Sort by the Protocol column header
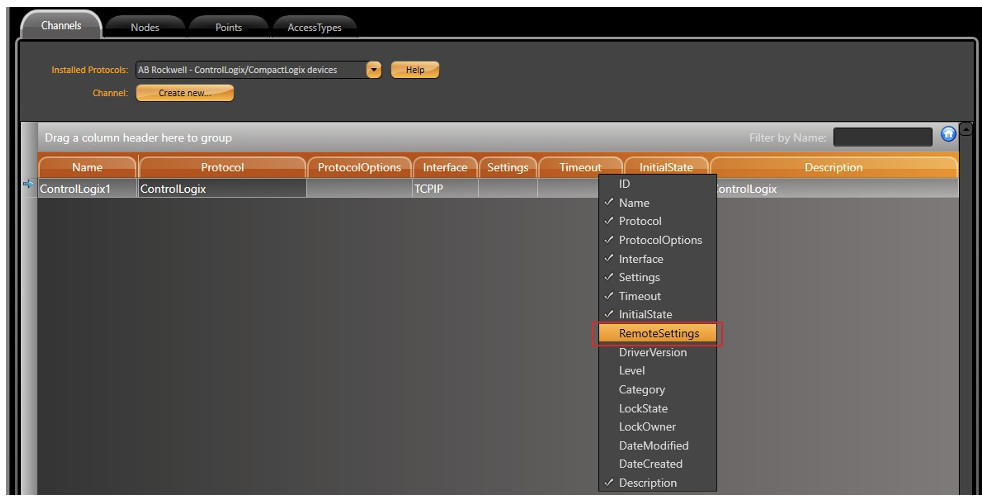The height and width of the screenshot is (498, 982). [222, 167]
